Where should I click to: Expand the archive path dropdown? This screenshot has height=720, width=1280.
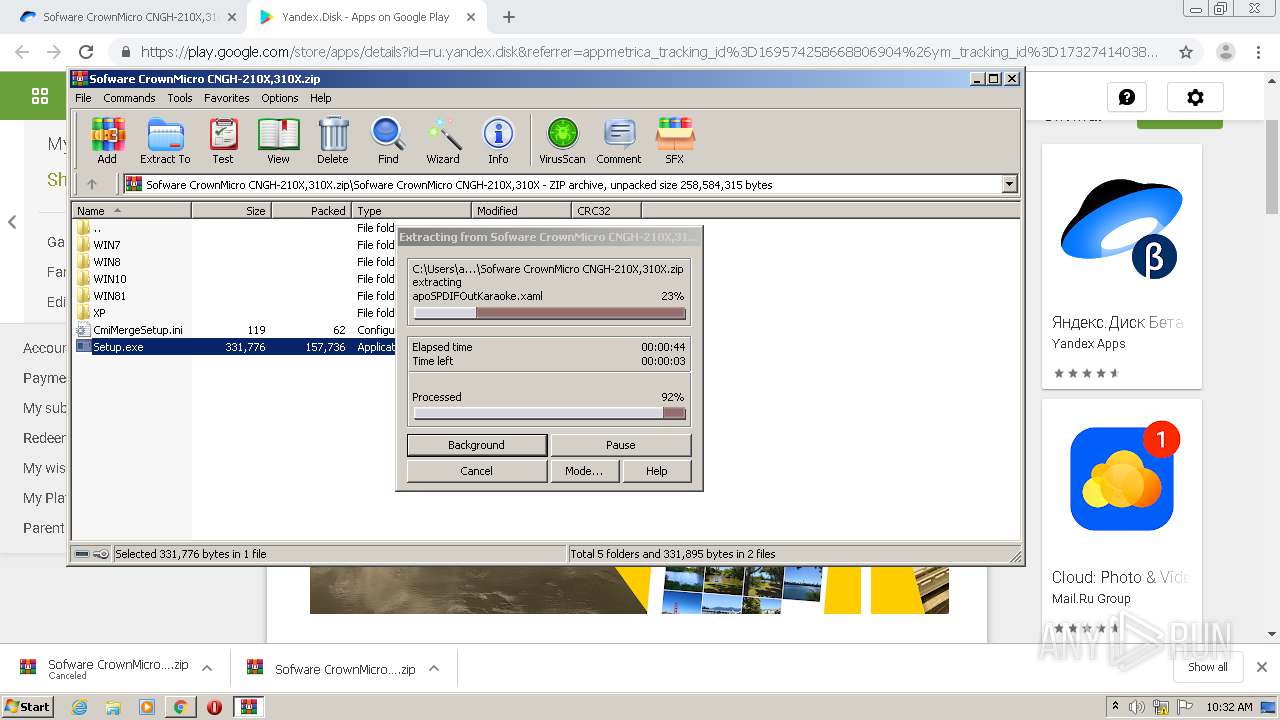point(1009,184)
